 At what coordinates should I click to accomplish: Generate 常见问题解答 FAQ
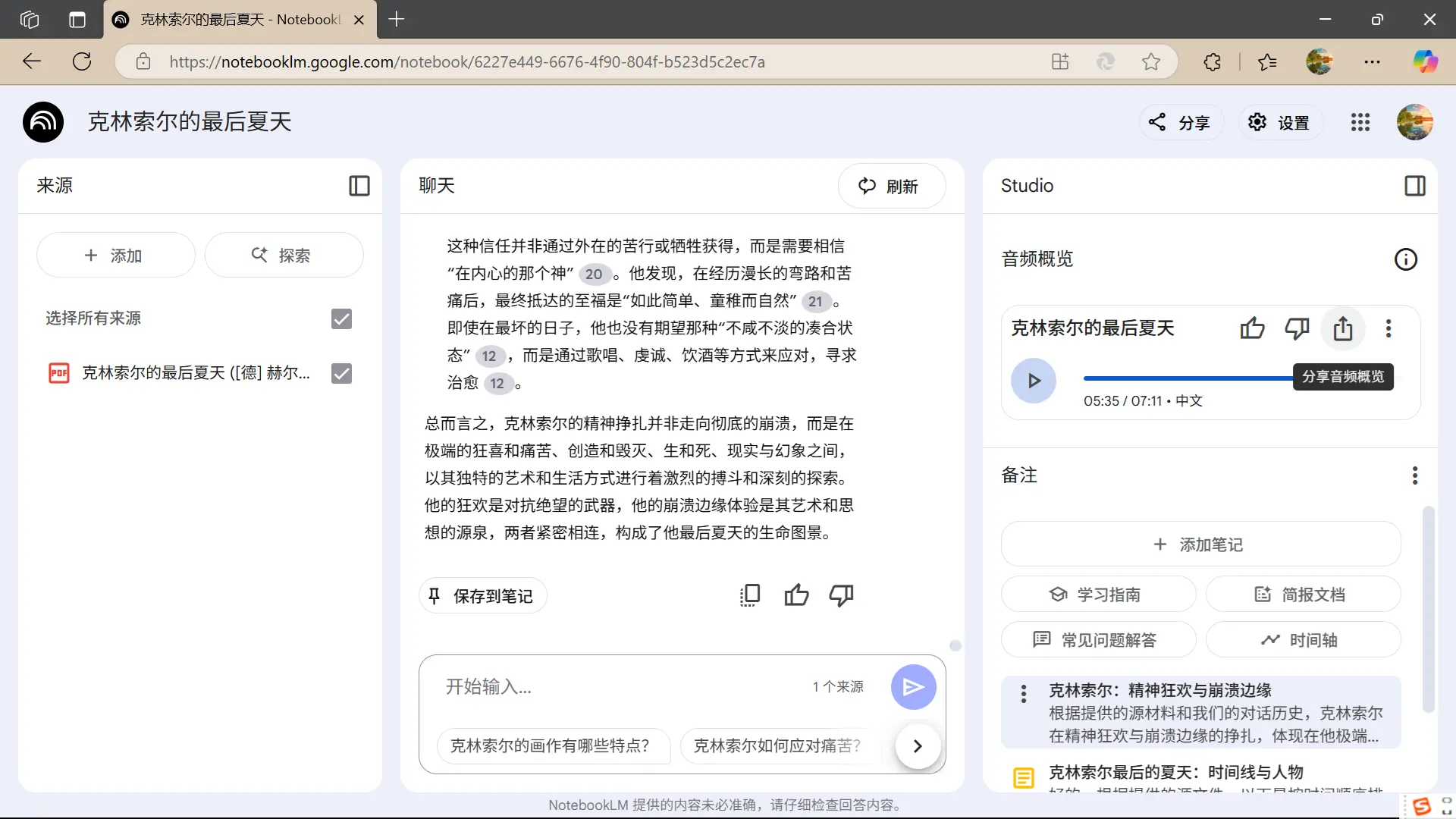(1099, 640)
